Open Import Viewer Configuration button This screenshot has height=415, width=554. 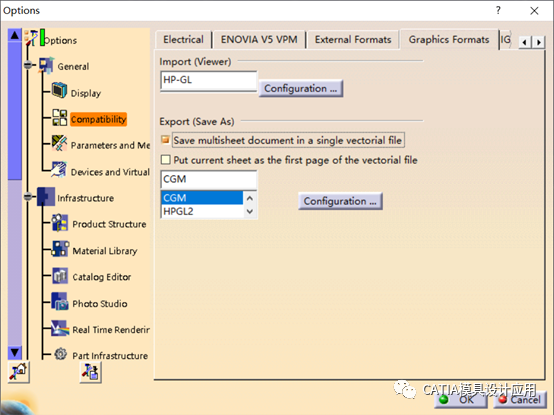point(301,88)
